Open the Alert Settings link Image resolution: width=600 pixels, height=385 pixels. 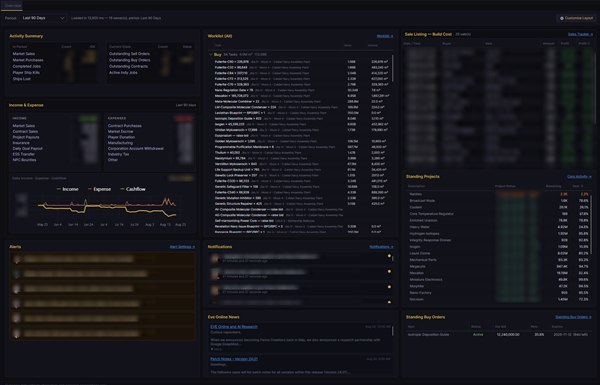(182, 247)
